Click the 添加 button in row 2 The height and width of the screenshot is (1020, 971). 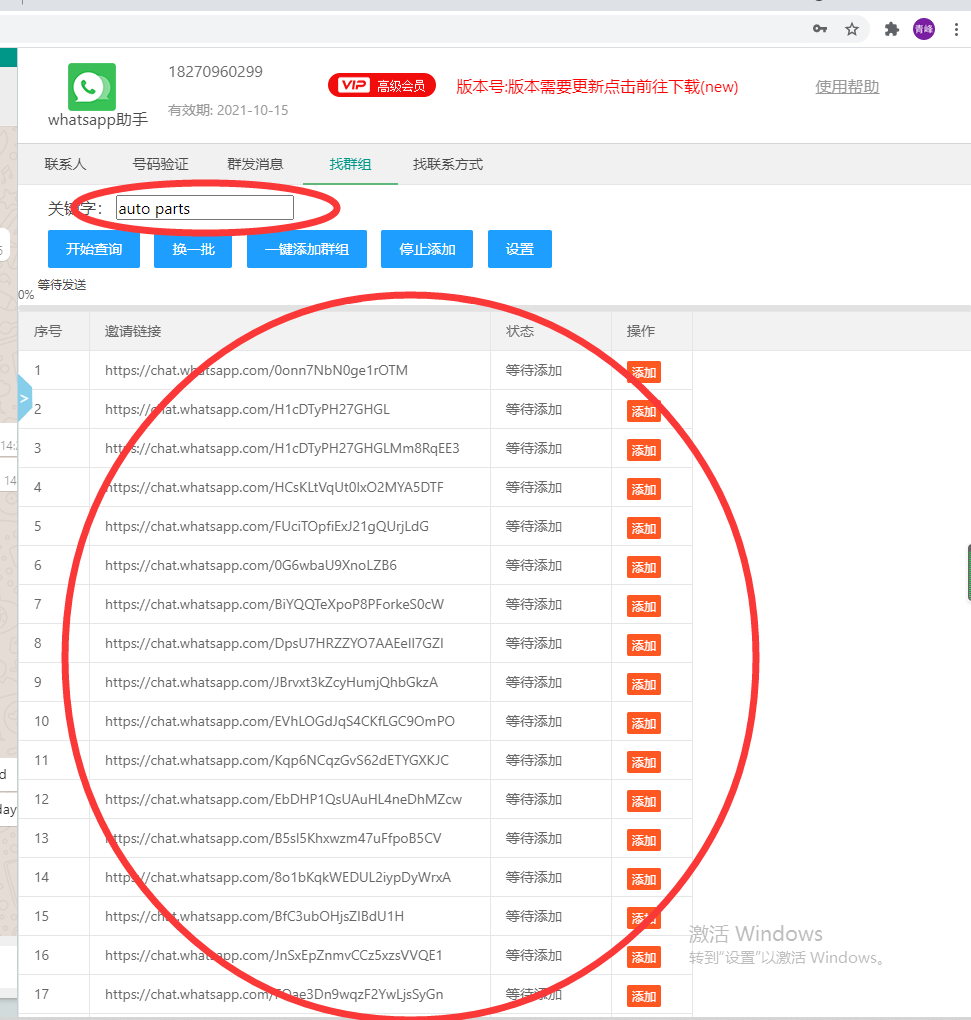pyautogui.click(x=644, y=411)
